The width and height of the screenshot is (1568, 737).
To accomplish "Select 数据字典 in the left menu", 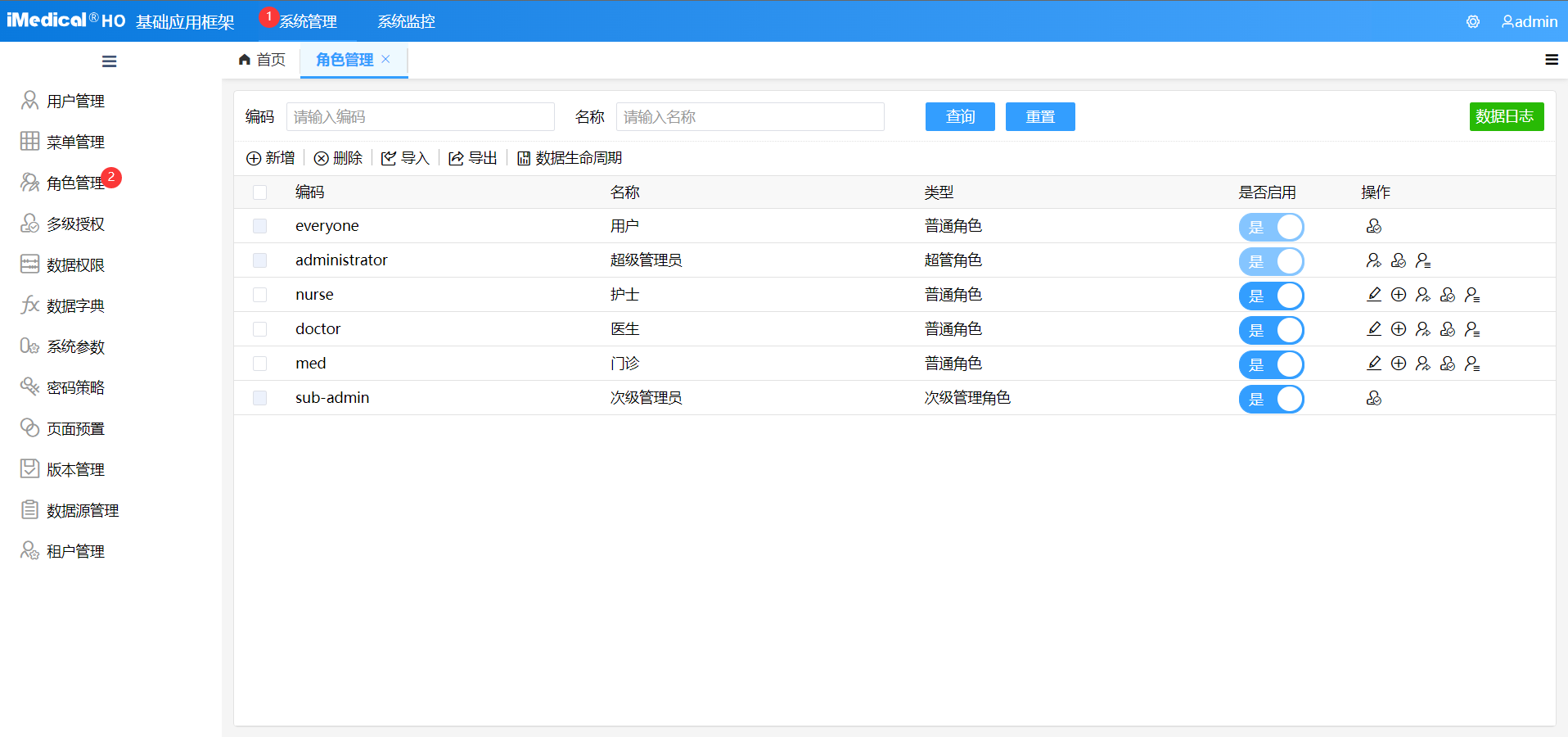I will coord(76,305).
